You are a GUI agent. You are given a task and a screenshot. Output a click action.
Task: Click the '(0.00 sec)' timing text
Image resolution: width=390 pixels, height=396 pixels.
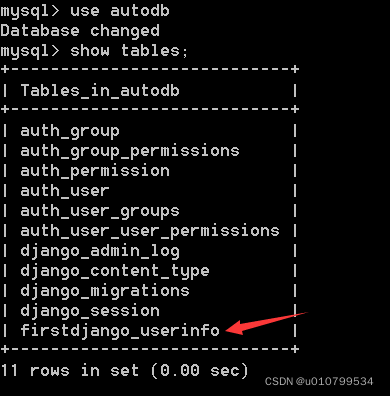click(200, 371)
